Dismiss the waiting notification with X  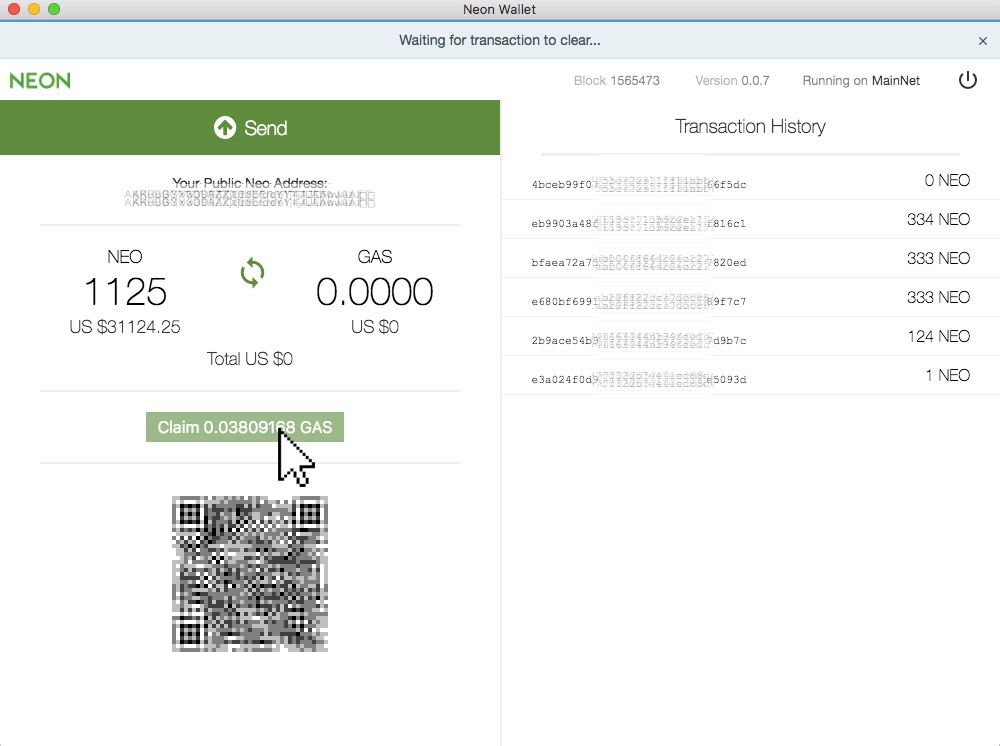[983, 41]
